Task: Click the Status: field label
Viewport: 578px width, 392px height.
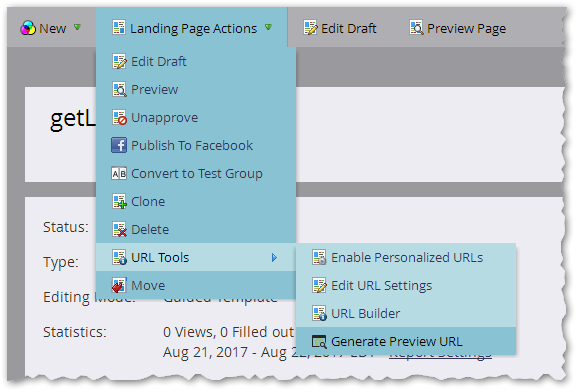Action: point(66,227)
